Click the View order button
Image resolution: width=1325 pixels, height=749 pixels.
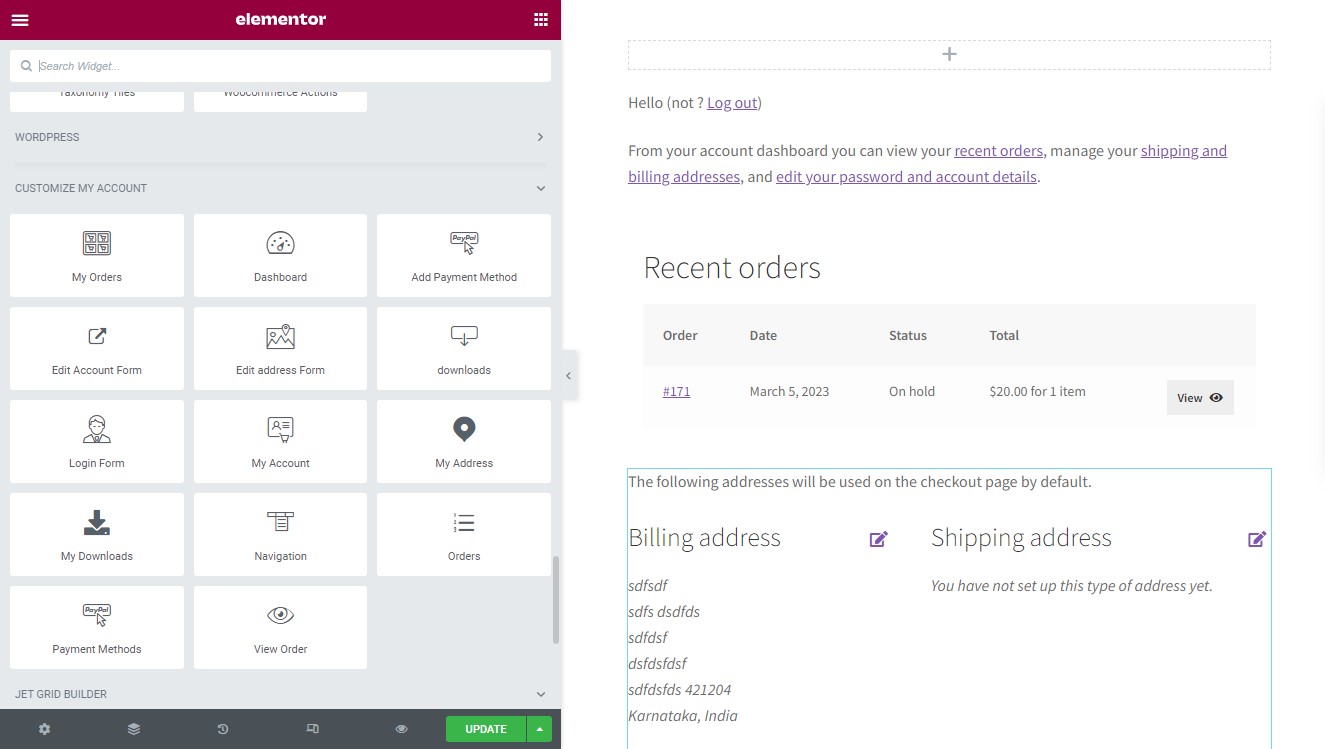tap(1200, 397)
